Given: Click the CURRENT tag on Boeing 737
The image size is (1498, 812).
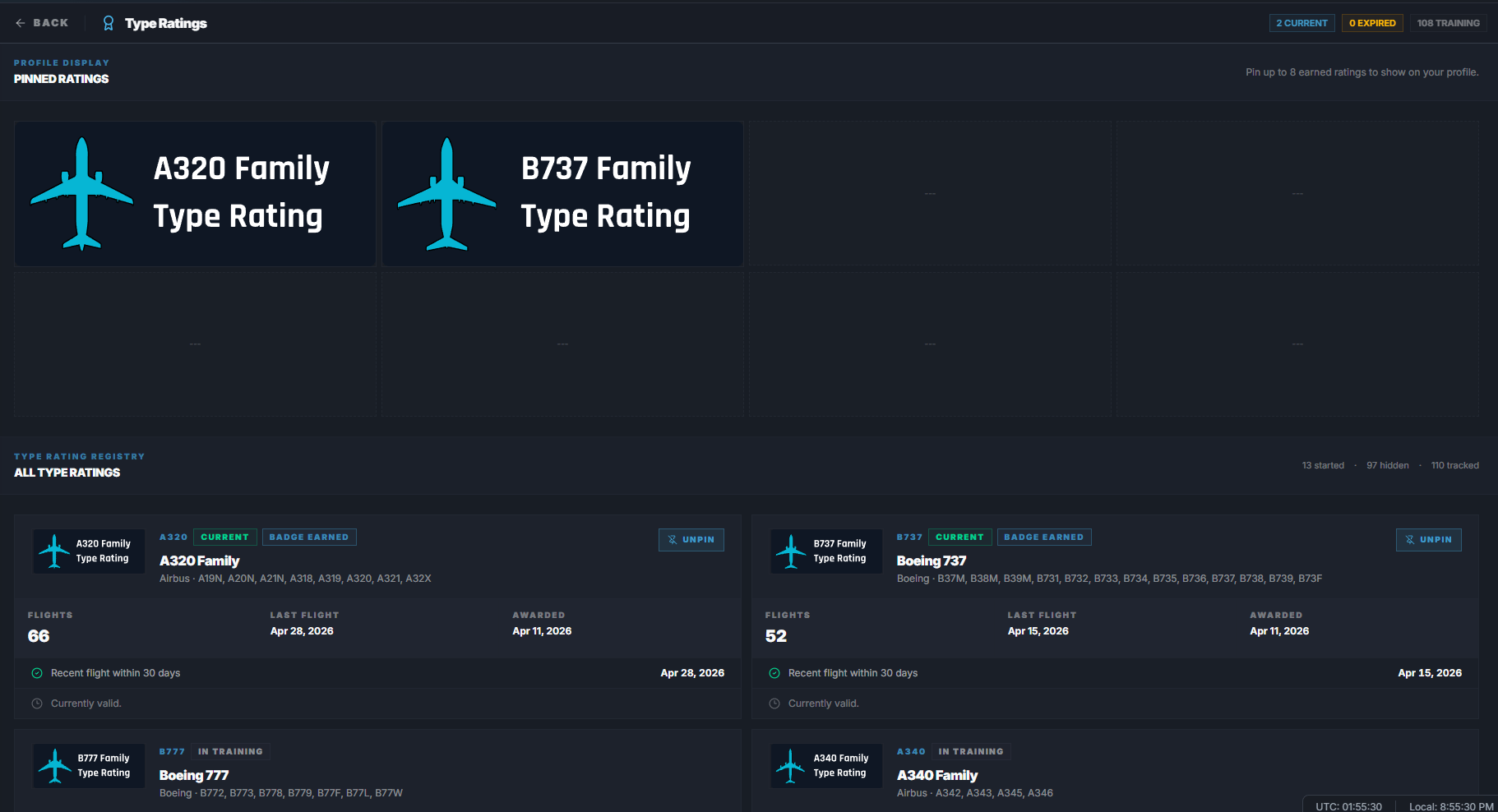Looking at the screenshot, I should coord(960,537).
